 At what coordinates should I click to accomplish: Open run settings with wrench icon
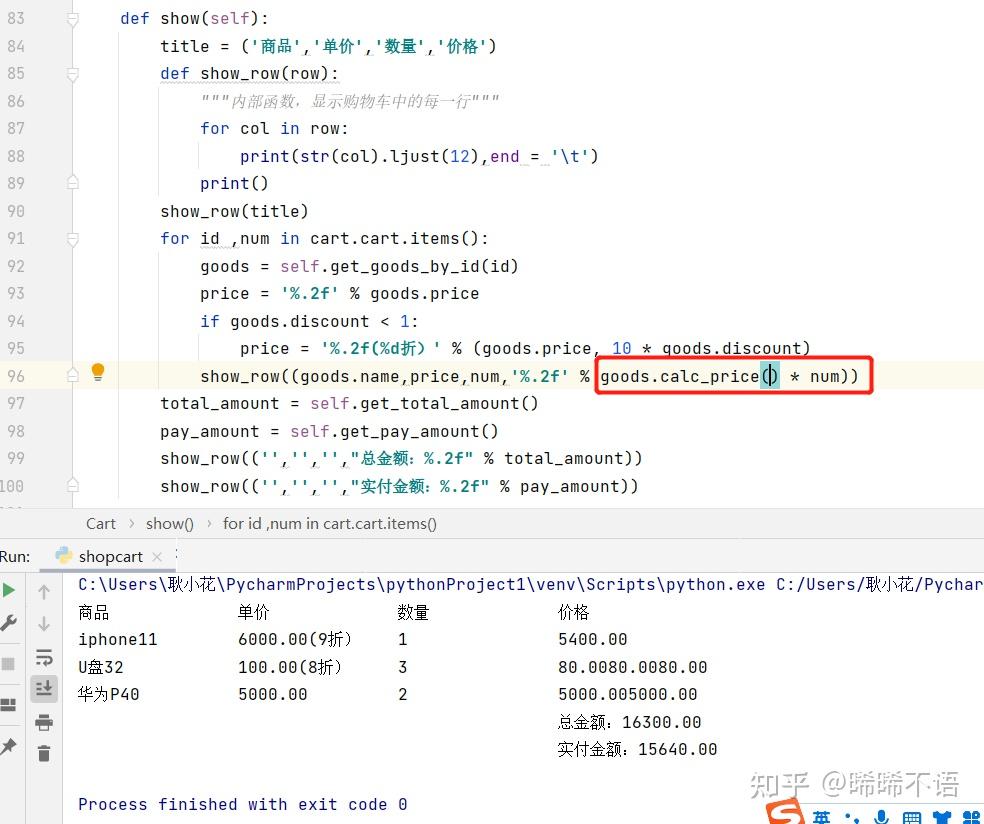coord(11,622)
